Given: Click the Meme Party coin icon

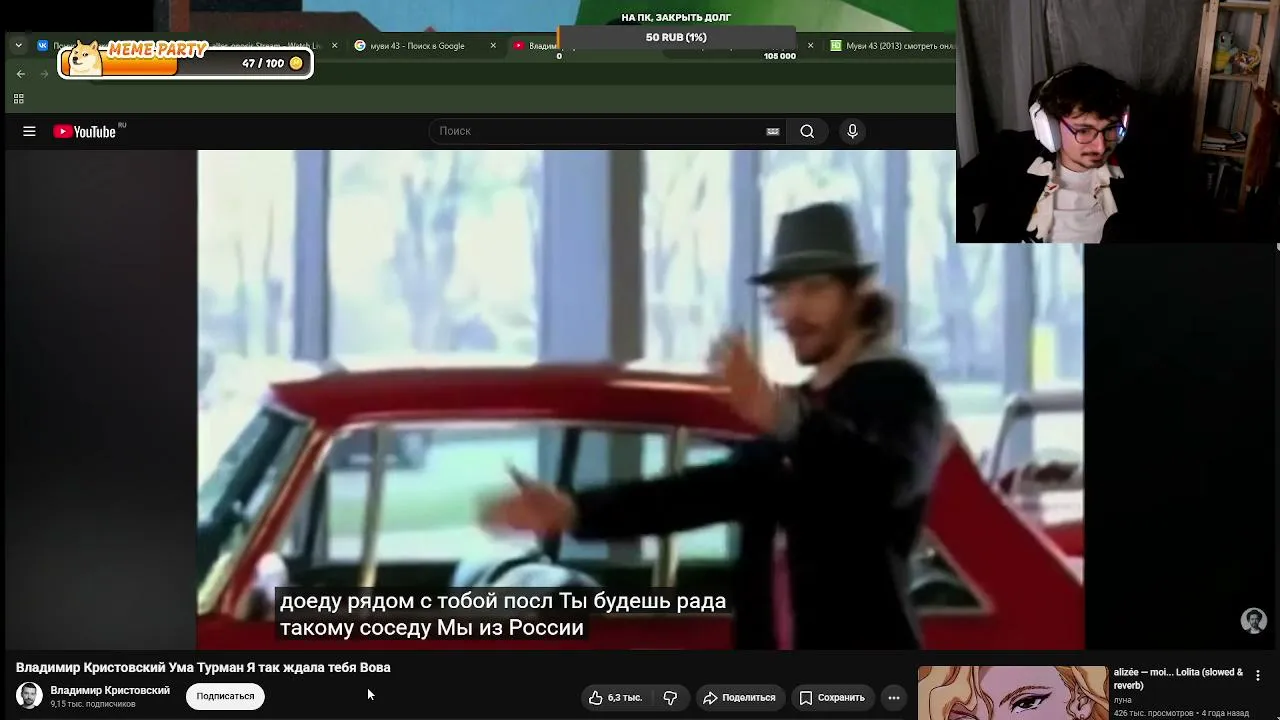Looking at the screenshot, I should (296, 63).
